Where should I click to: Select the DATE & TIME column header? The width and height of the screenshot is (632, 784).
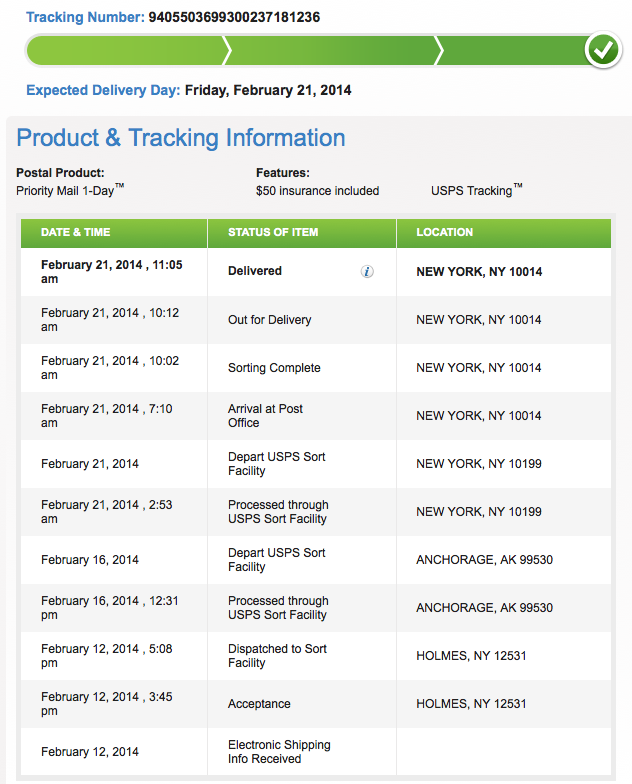[76, 232]
